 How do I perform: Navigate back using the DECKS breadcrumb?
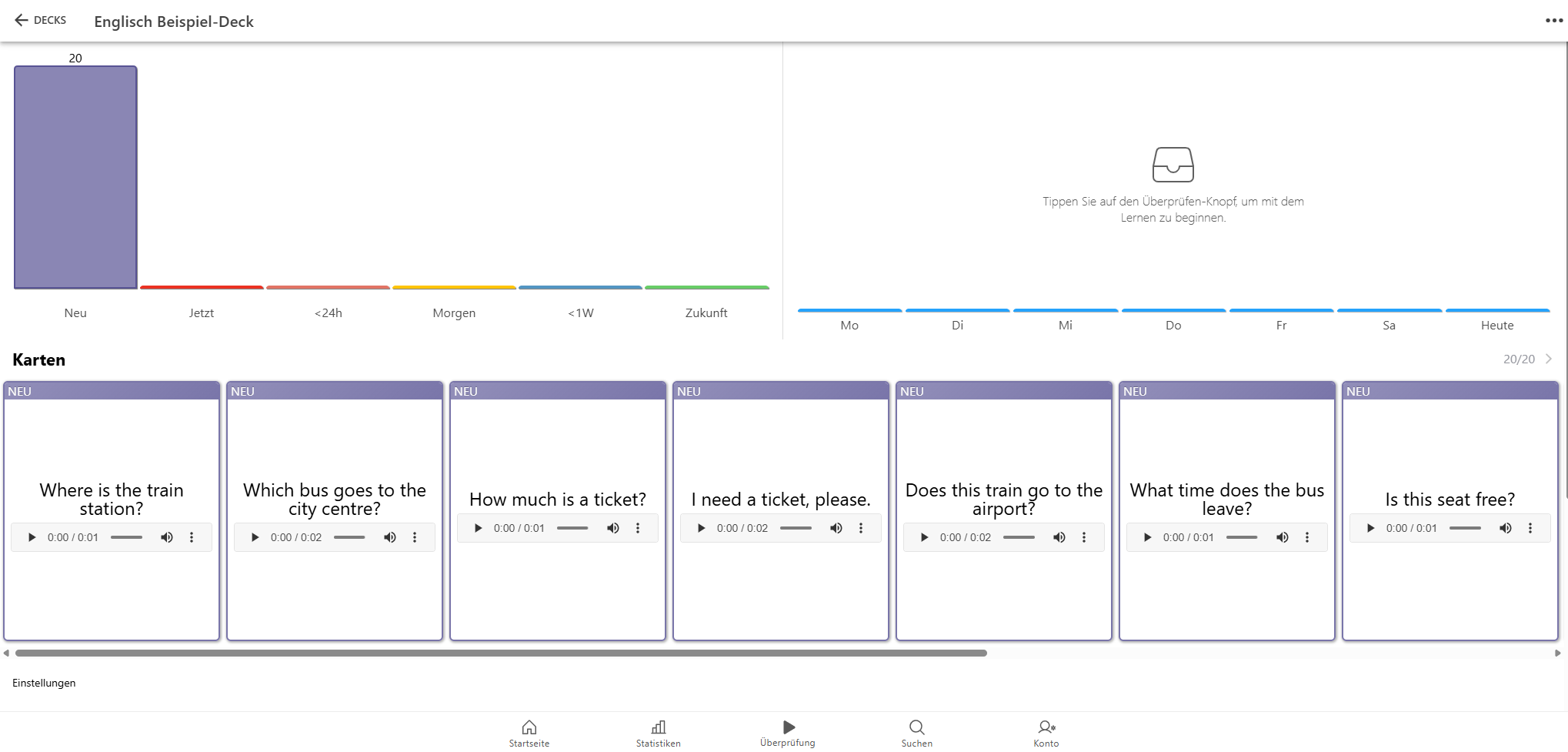click(x=40, y=20)
